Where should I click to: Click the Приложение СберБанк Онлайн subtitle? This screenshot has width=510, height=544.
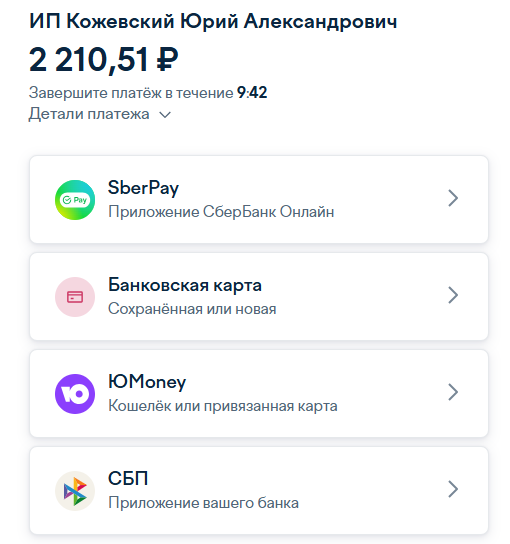(221, 212)
